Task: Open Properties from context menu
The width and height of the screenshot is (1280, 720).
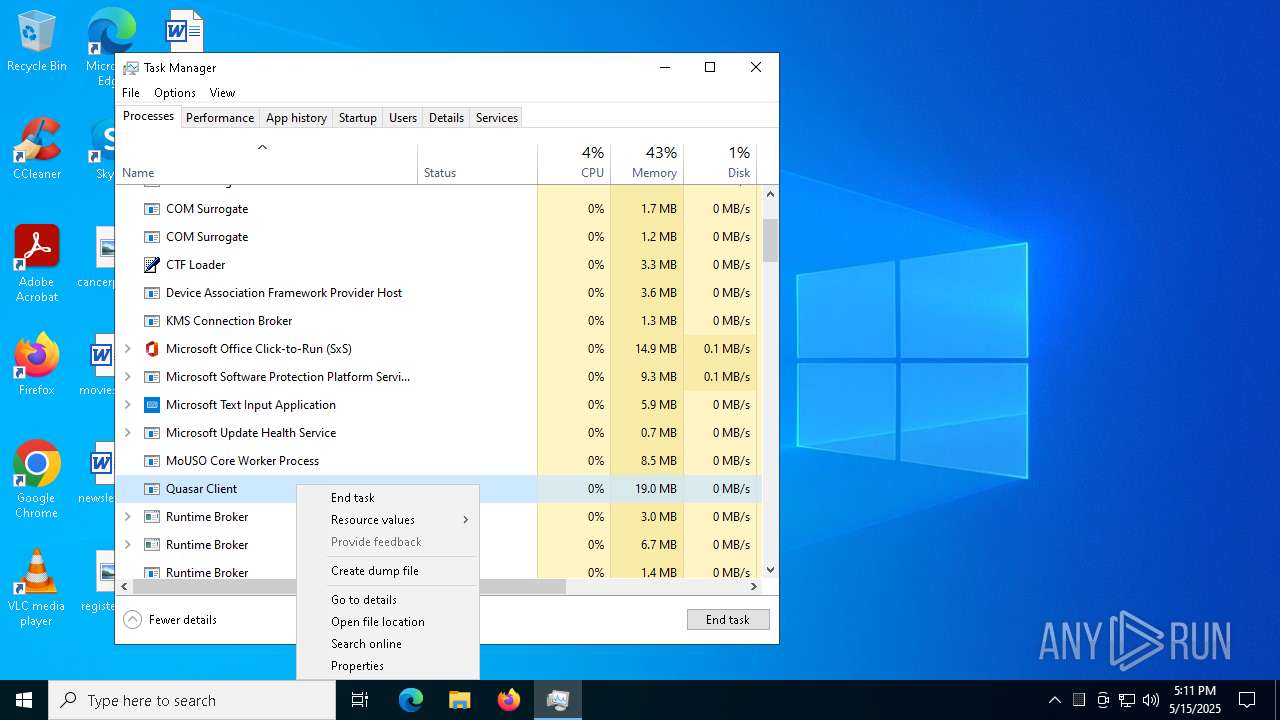Action: pos(388,666)
